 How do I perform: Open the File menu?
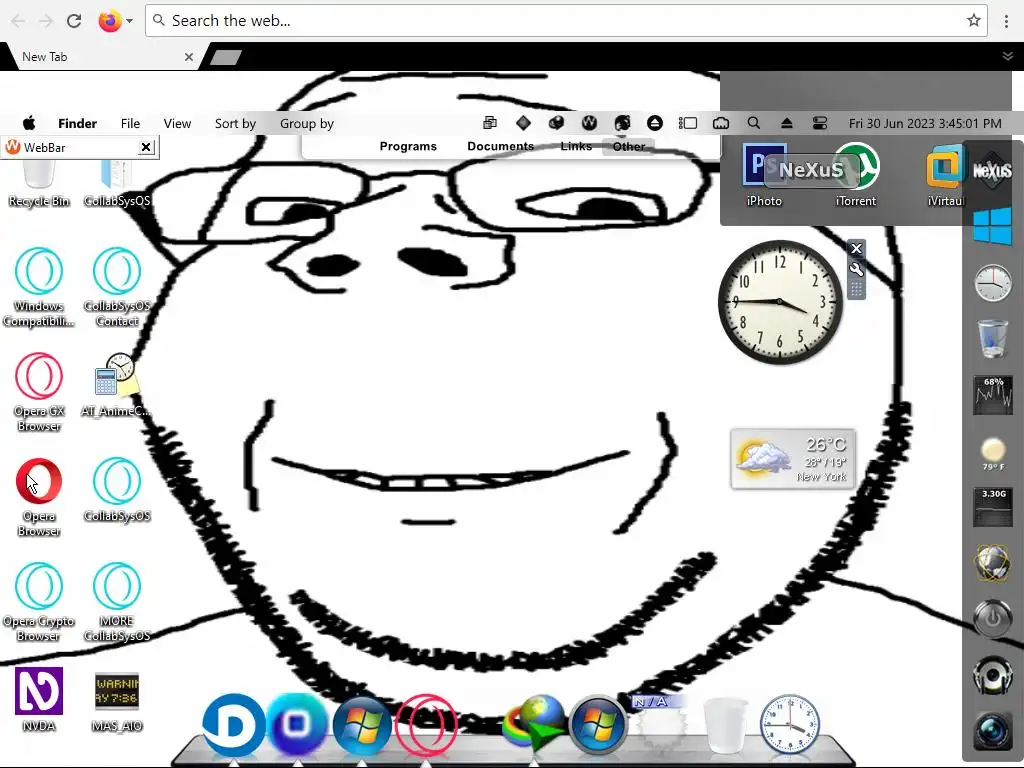pyautogui.click(x=130, y=123)
